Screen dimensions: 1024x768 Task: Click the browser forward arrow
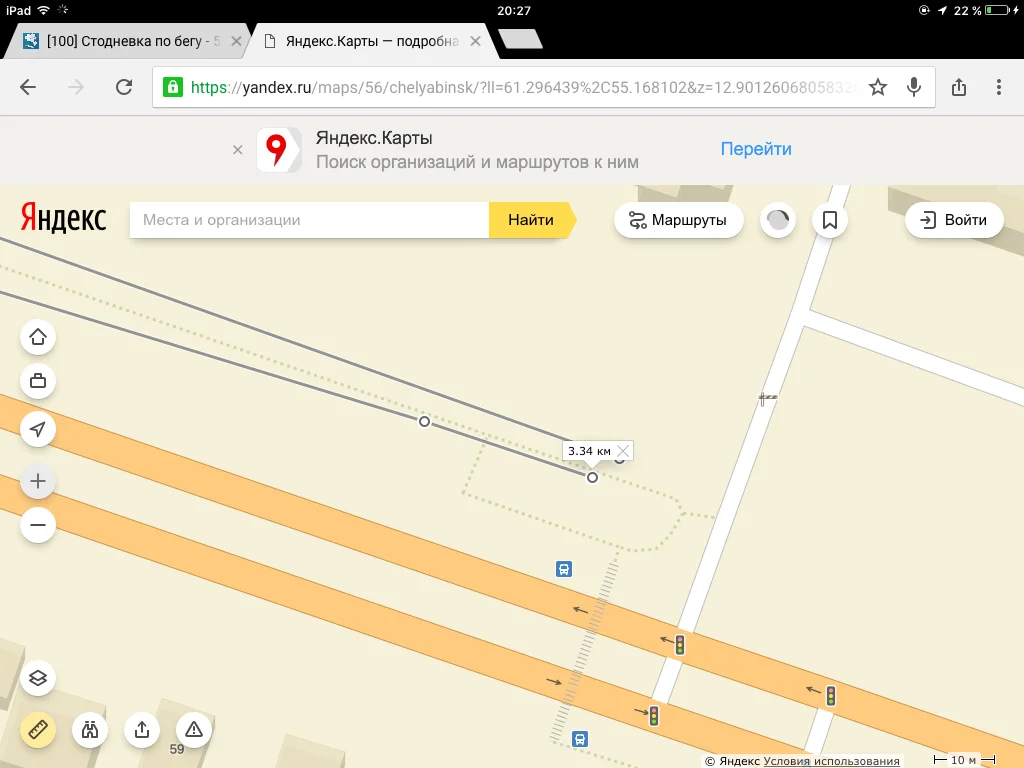coord(76,87)
